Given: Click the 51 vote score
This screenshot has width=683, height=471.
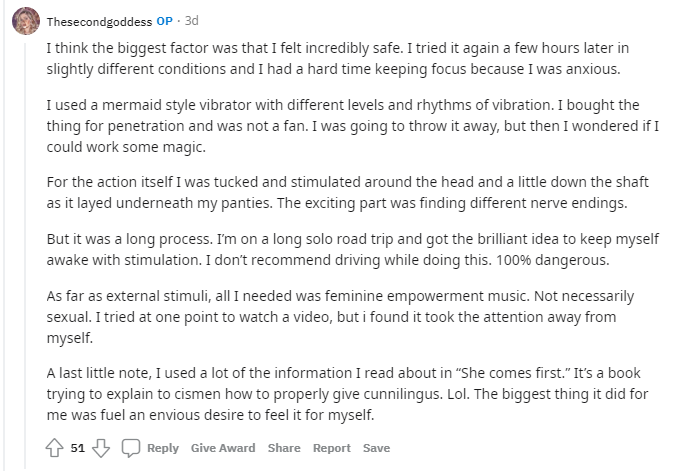Looking at the screenshot, I should (78, 448).
